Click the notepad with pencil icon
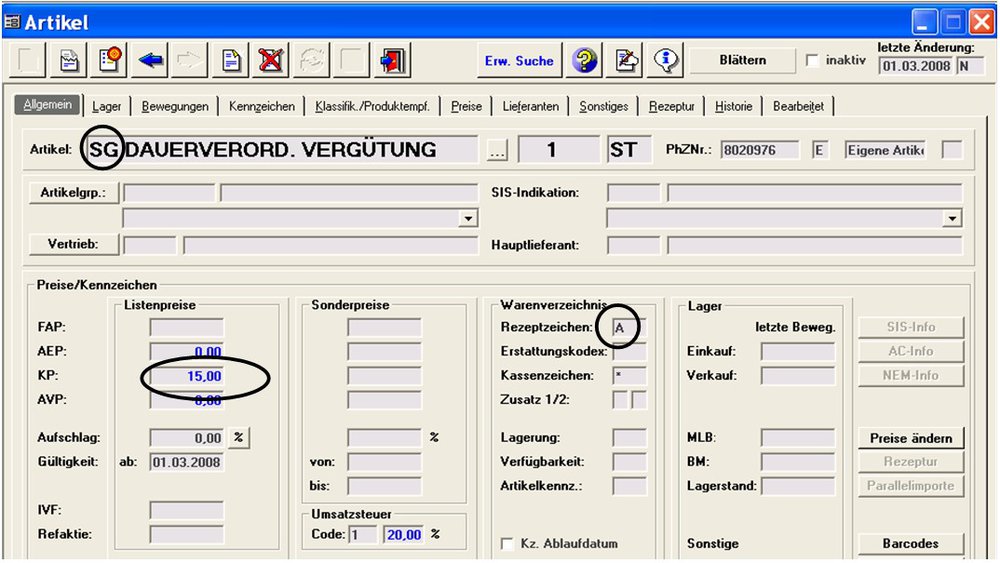 pyautogui.click(x=625, y=61)
